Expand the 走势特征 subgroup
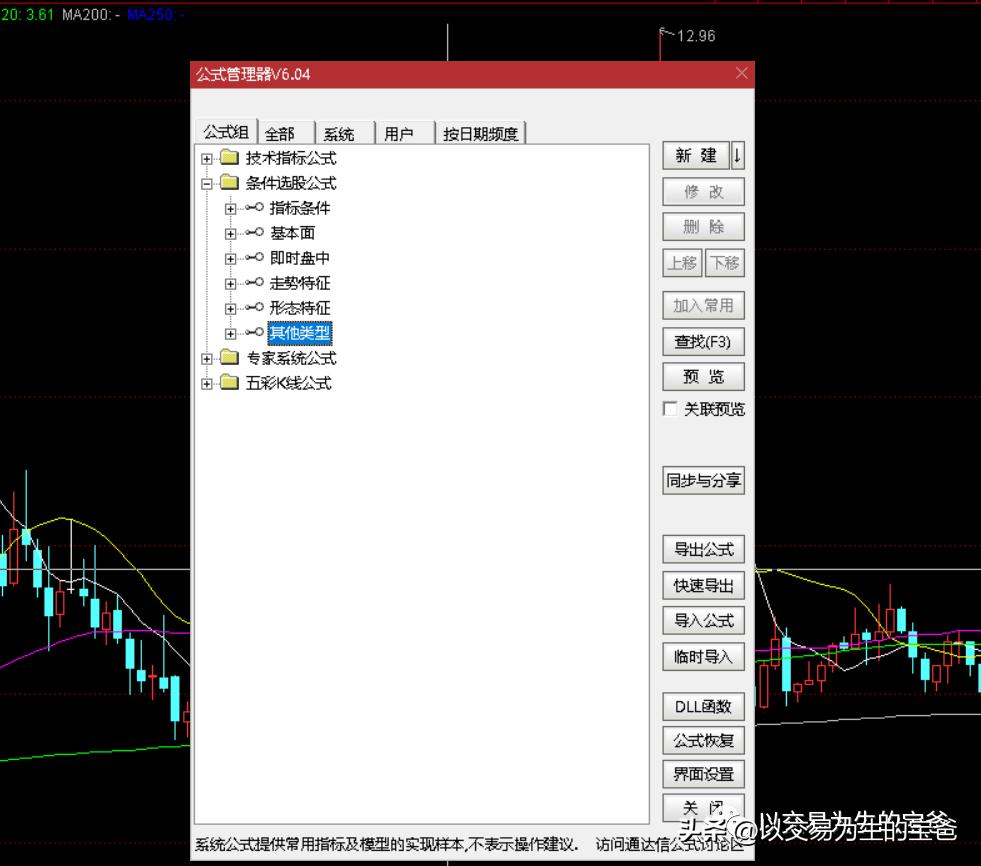Screen dimensions: 981x866 (x=230, y=284)
